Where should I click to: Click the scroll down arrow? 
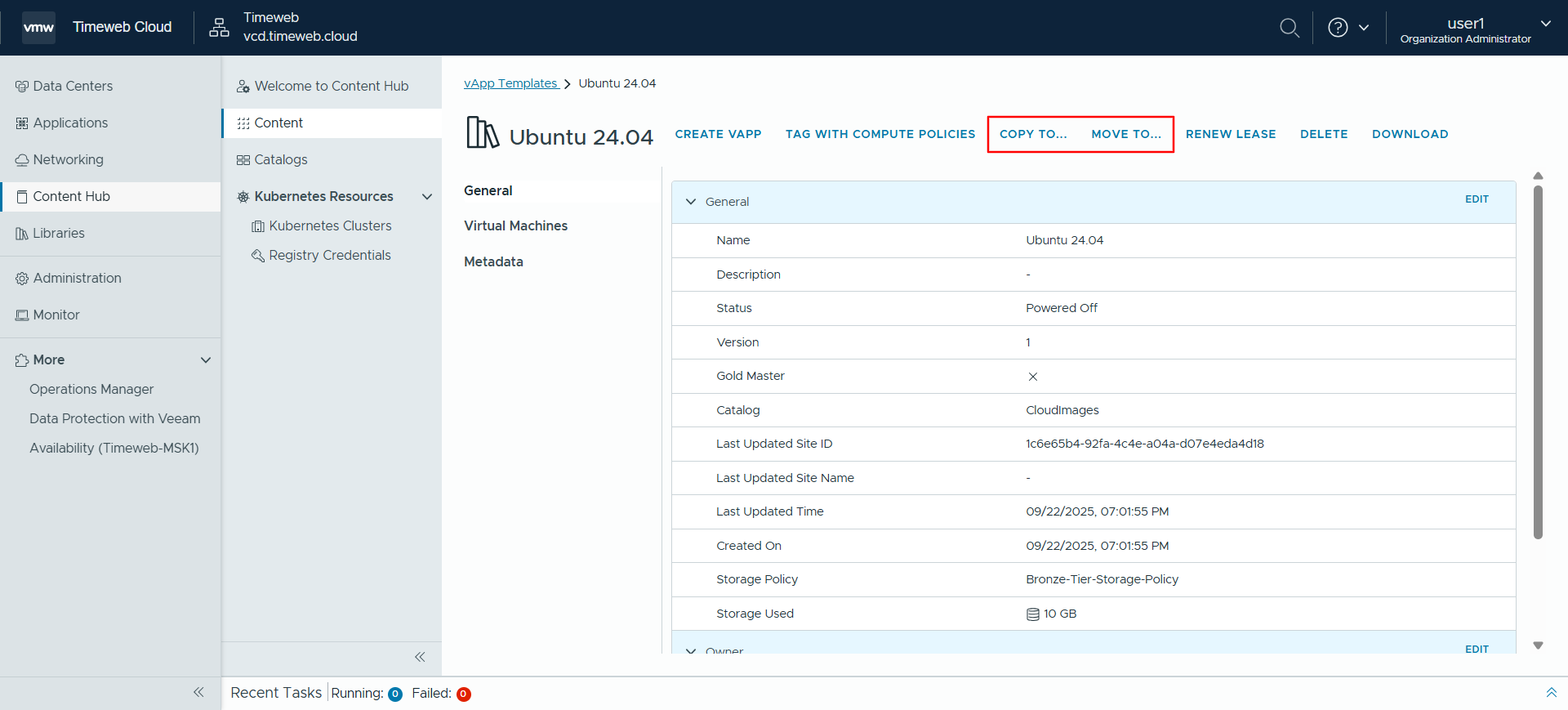coord(1538,645)
